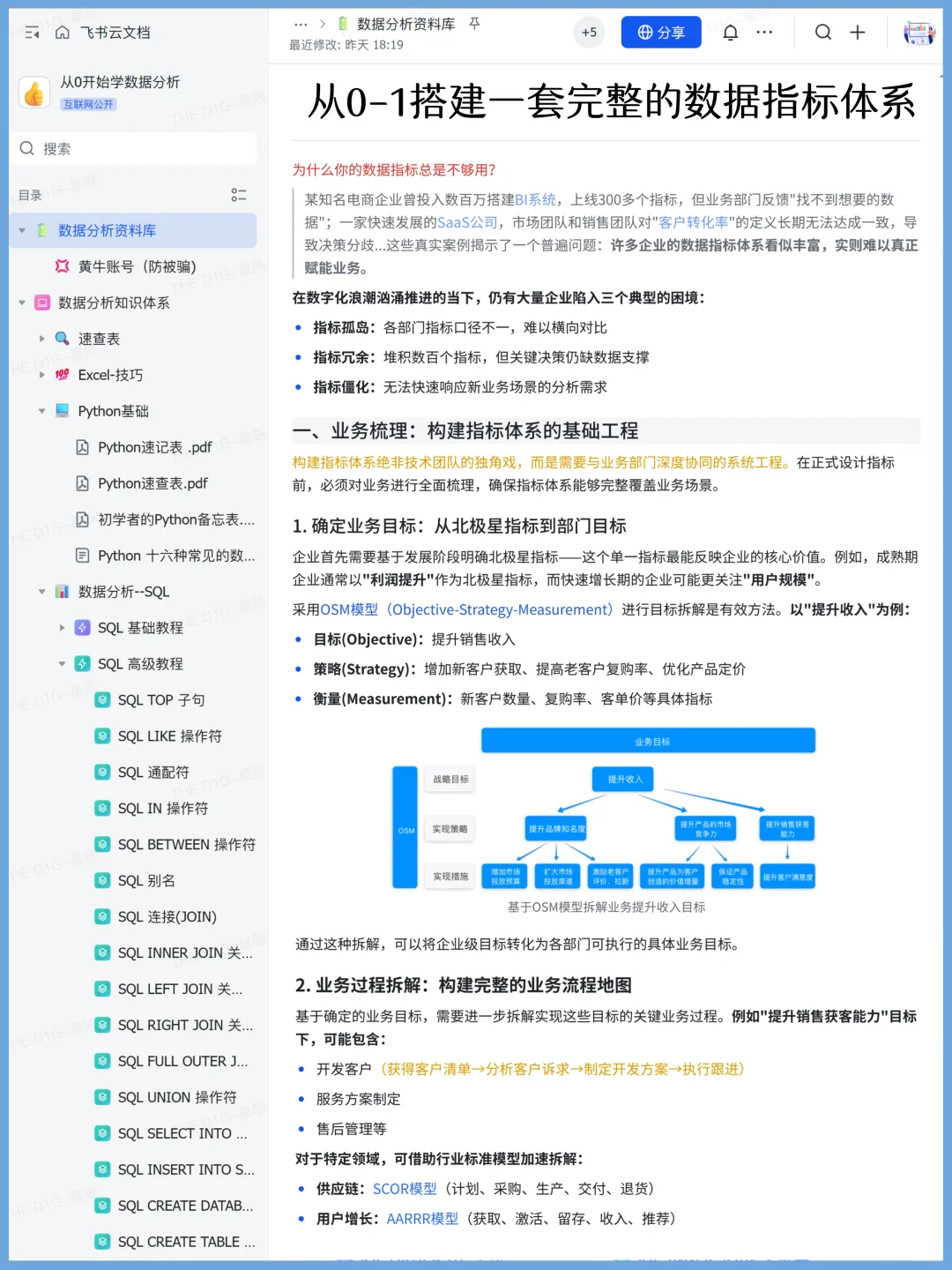Click the thumbs-up knowledge base thumbnail
The width and height of the screenshot is (952, 1270).
(x=34, y=92)
